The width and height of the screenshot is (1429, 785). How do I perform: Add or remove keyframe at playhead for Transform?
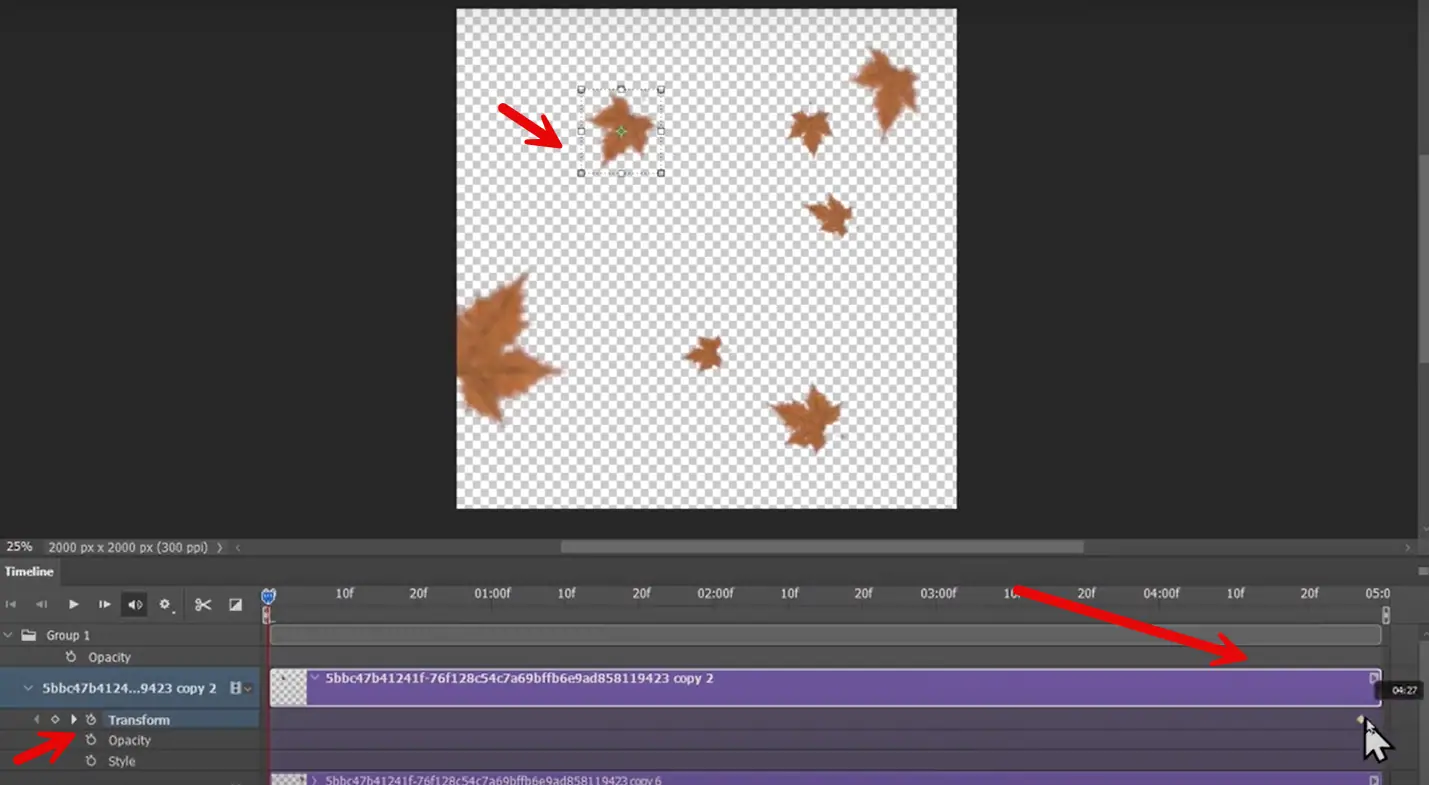(x=55, y=720)
